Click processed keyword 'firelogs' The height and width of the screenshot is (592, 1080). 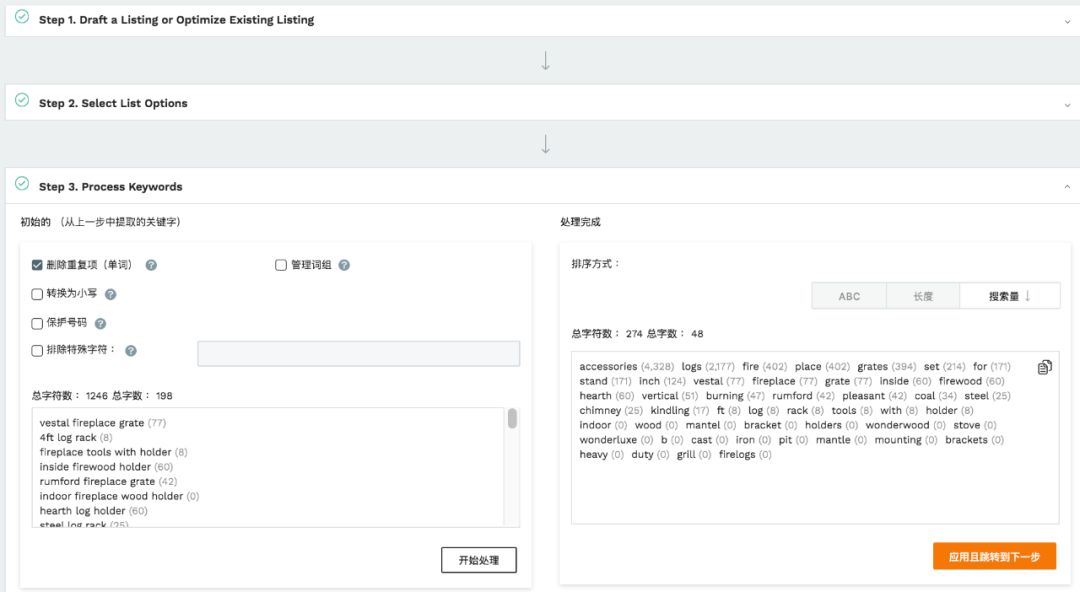(x=737, y=455)
